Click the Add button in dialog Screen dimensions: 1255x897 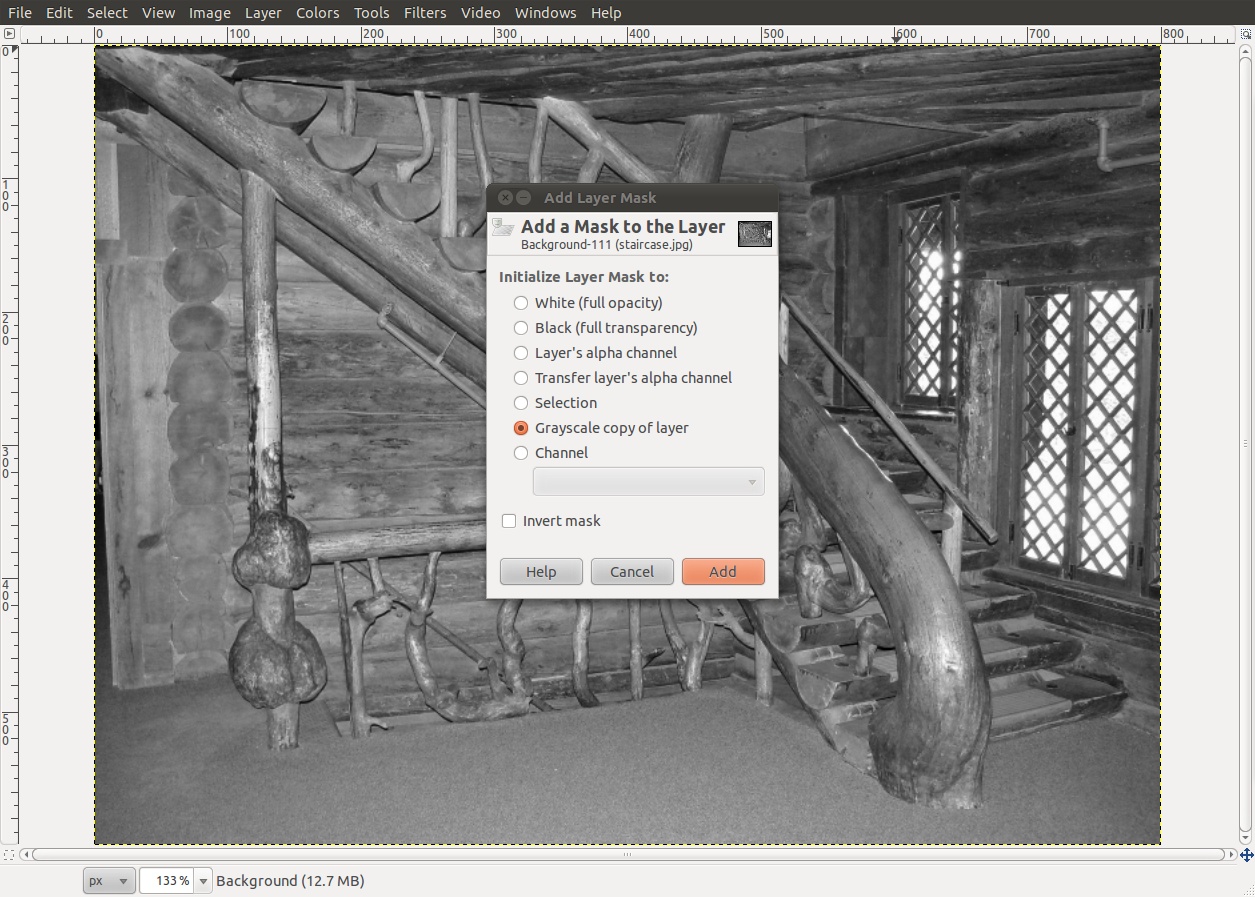[x=723, y=572]
